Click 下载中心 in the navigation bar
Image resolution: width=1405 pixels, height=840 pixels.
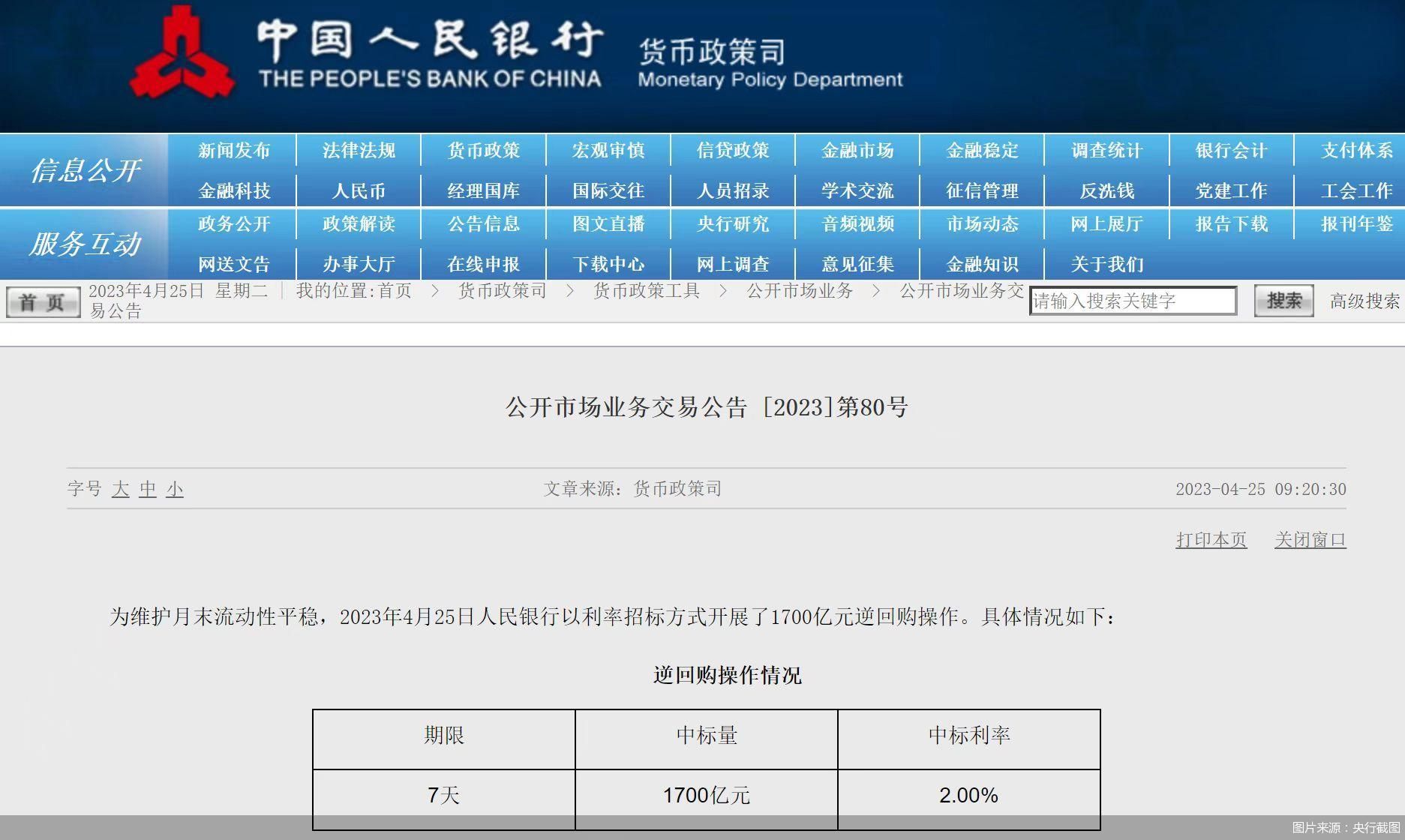(608, 263)
